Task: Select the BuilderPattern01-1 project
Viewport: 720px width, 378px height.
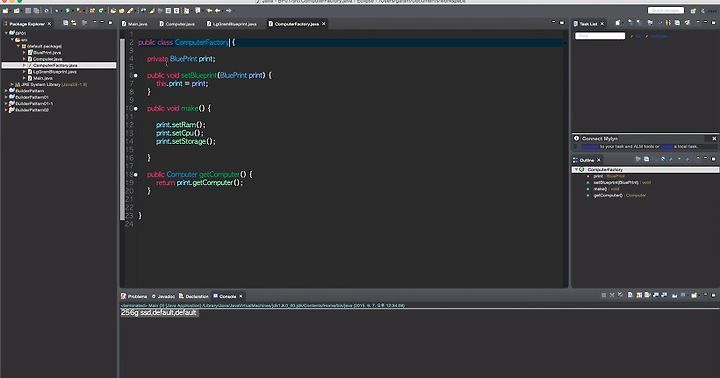Action: point(31,104)
